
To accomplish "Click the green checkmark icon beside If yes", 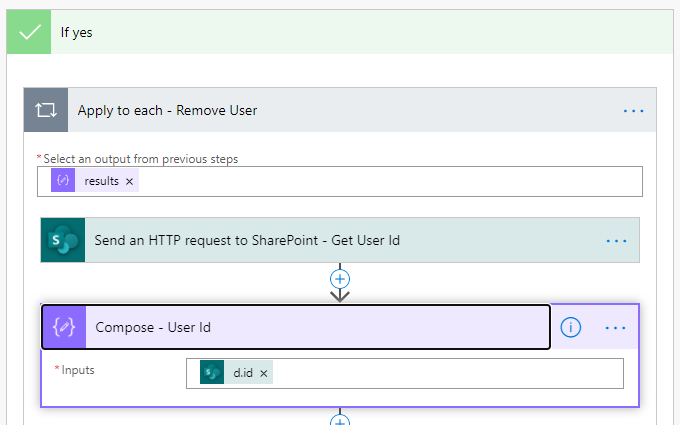I will [29, 32].
